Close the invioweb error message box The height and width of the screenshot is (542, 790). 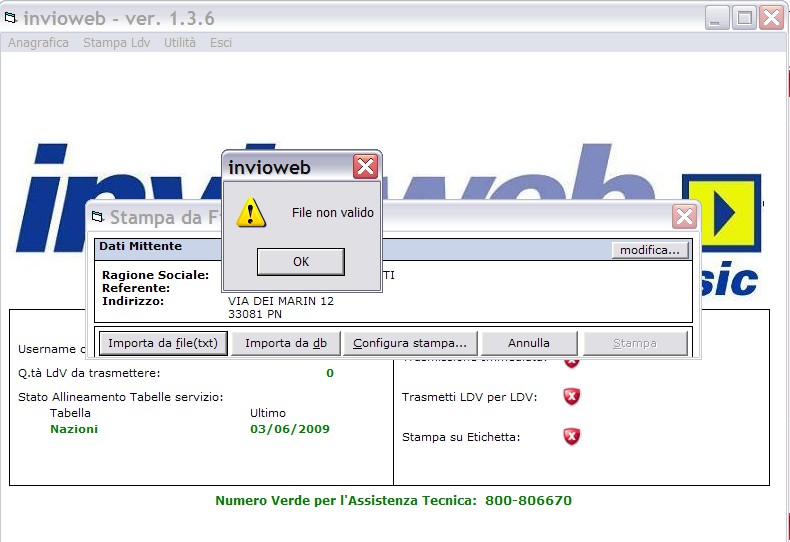(x=365, y=167)
